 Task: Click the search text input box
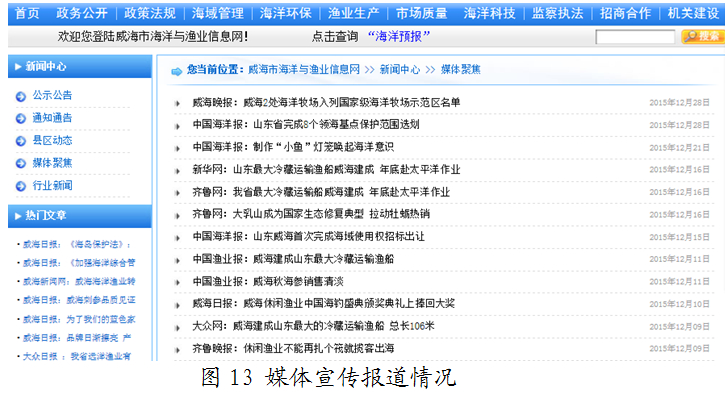tap(634, 37)
